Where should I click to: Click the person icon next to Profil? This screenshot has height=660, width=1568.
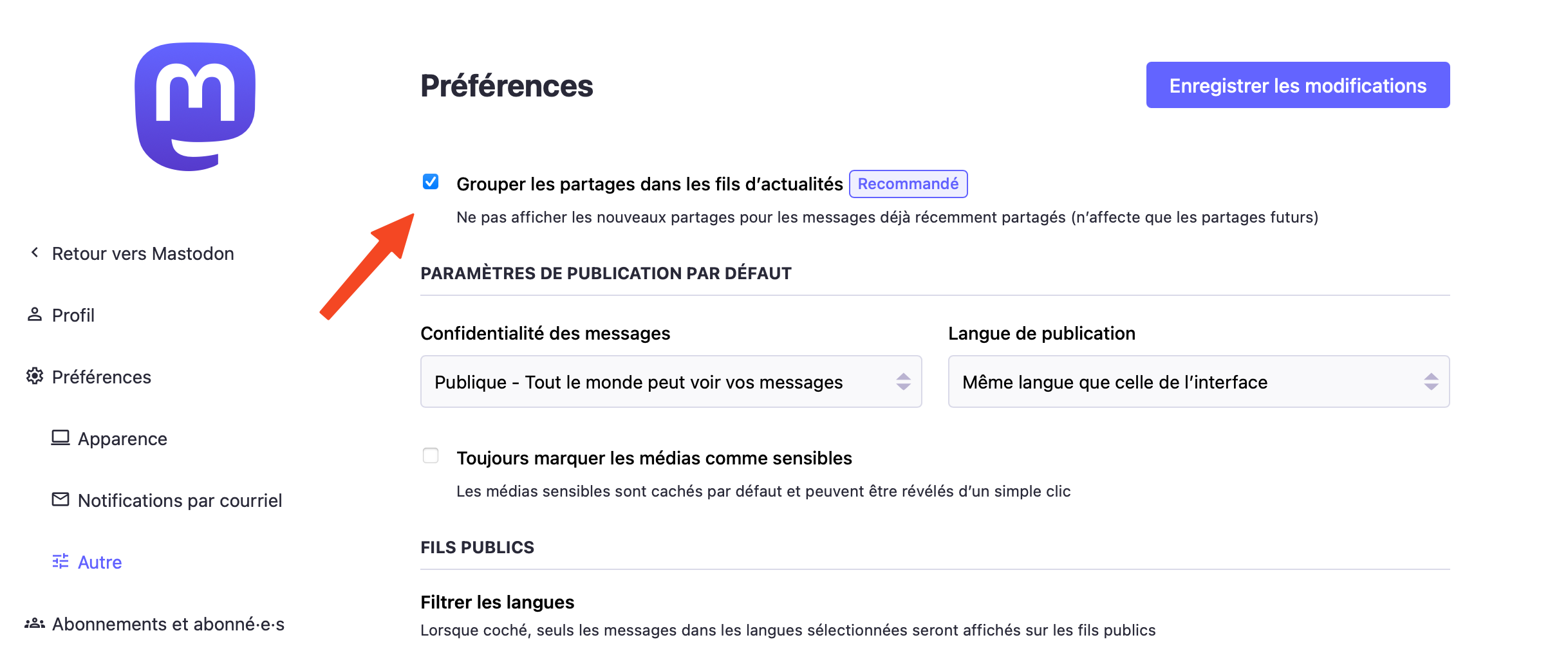[x=35, y=315]
